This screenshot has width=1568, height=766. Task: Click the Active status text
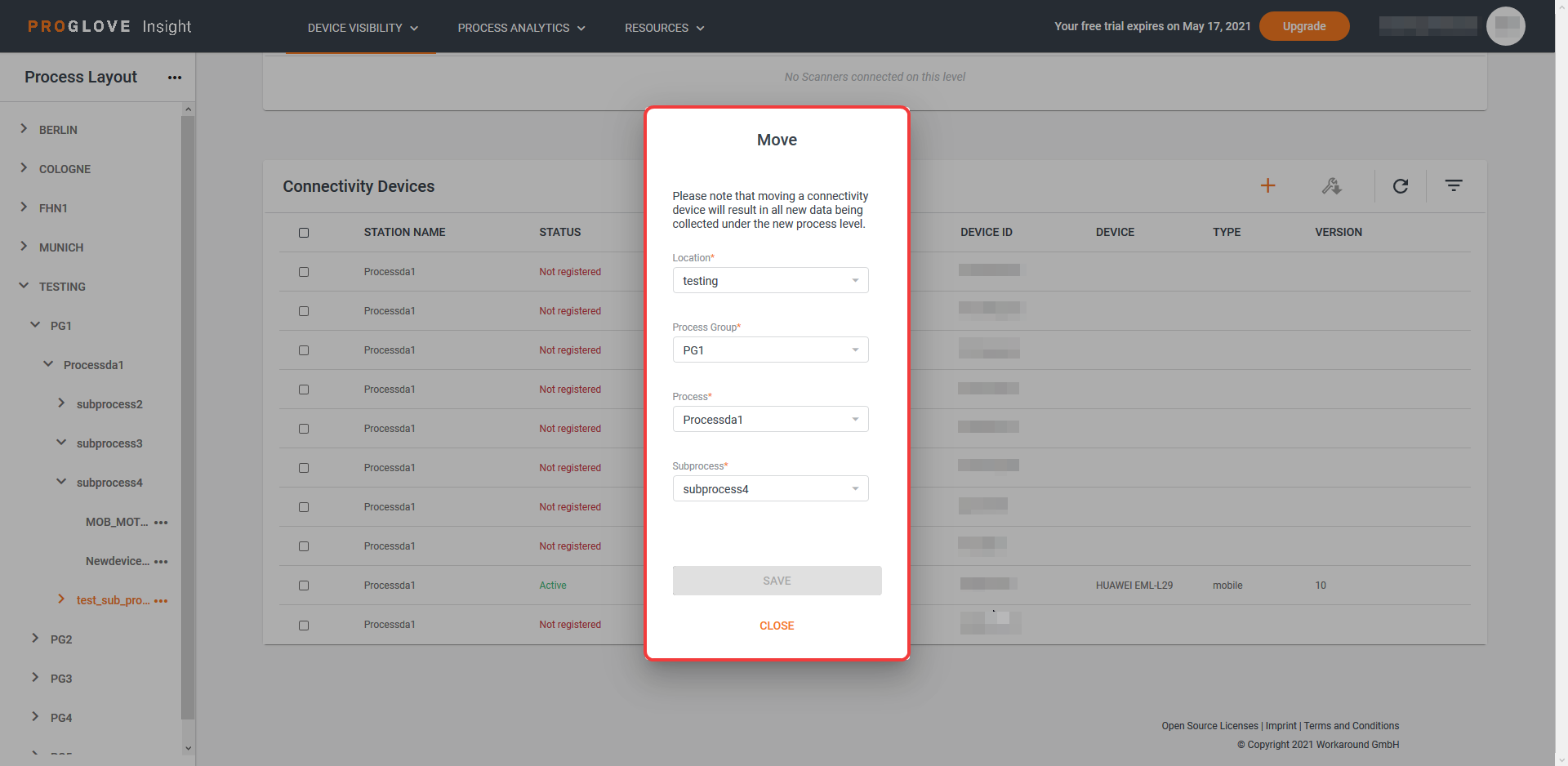tap(552, 586)
